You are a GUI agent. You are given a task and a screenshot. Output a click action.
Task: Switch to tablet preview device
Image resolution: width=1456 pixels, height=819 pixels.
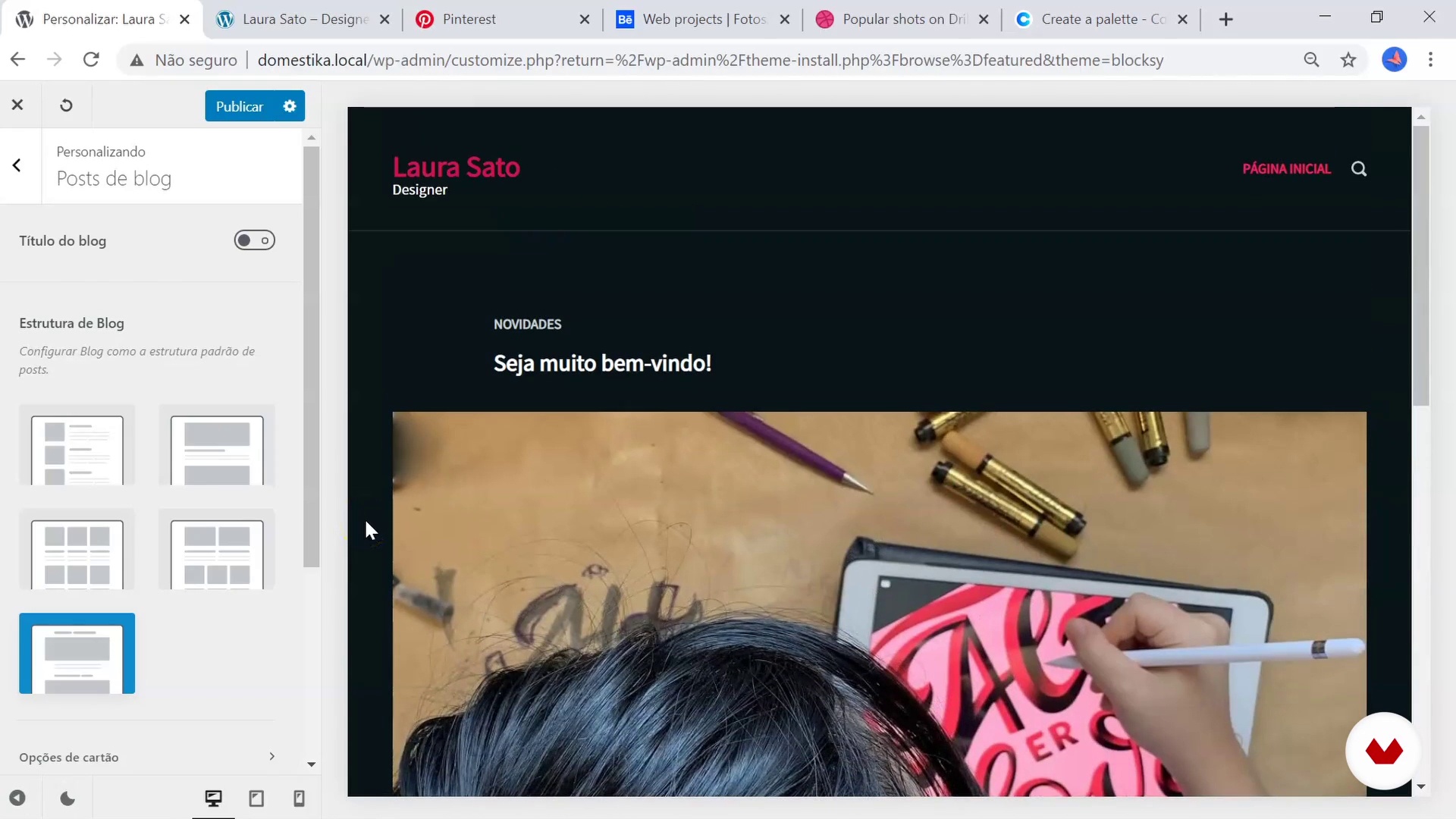(256, 798)
